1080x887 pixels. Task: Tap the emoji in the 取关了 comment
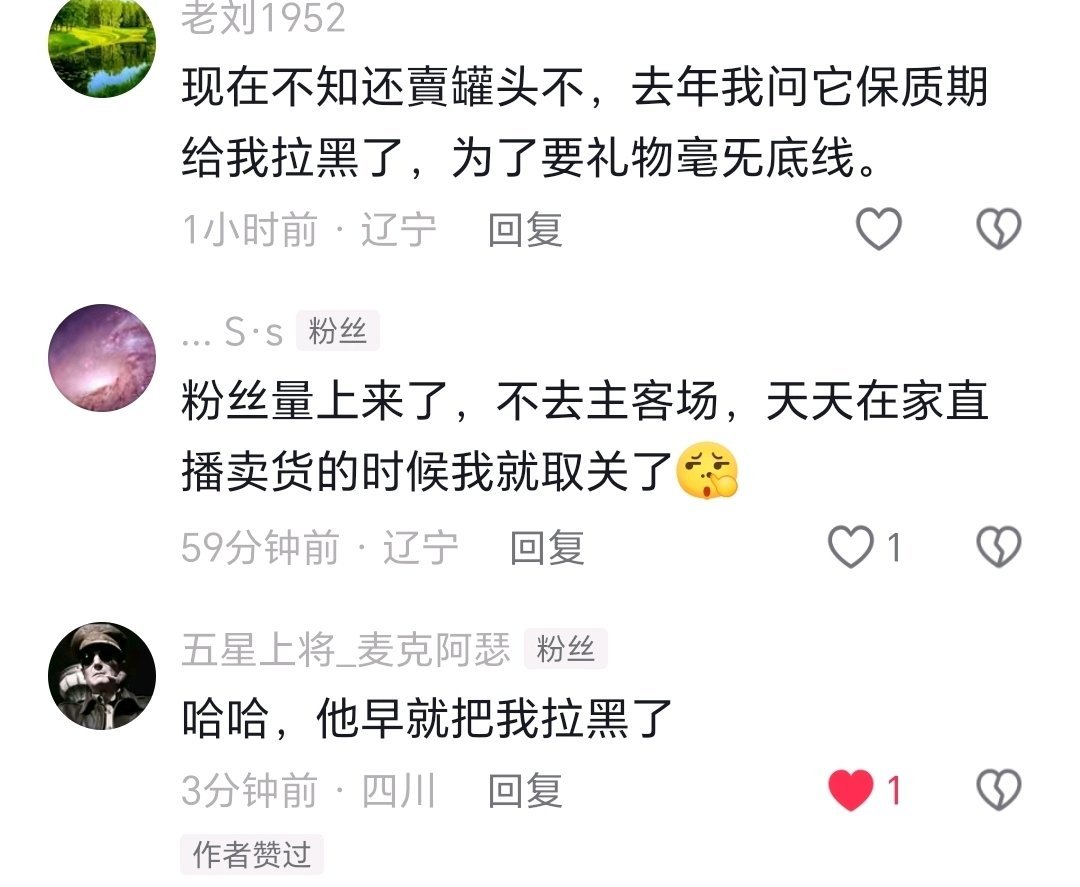pyautogui.click(x=707, y=470)
